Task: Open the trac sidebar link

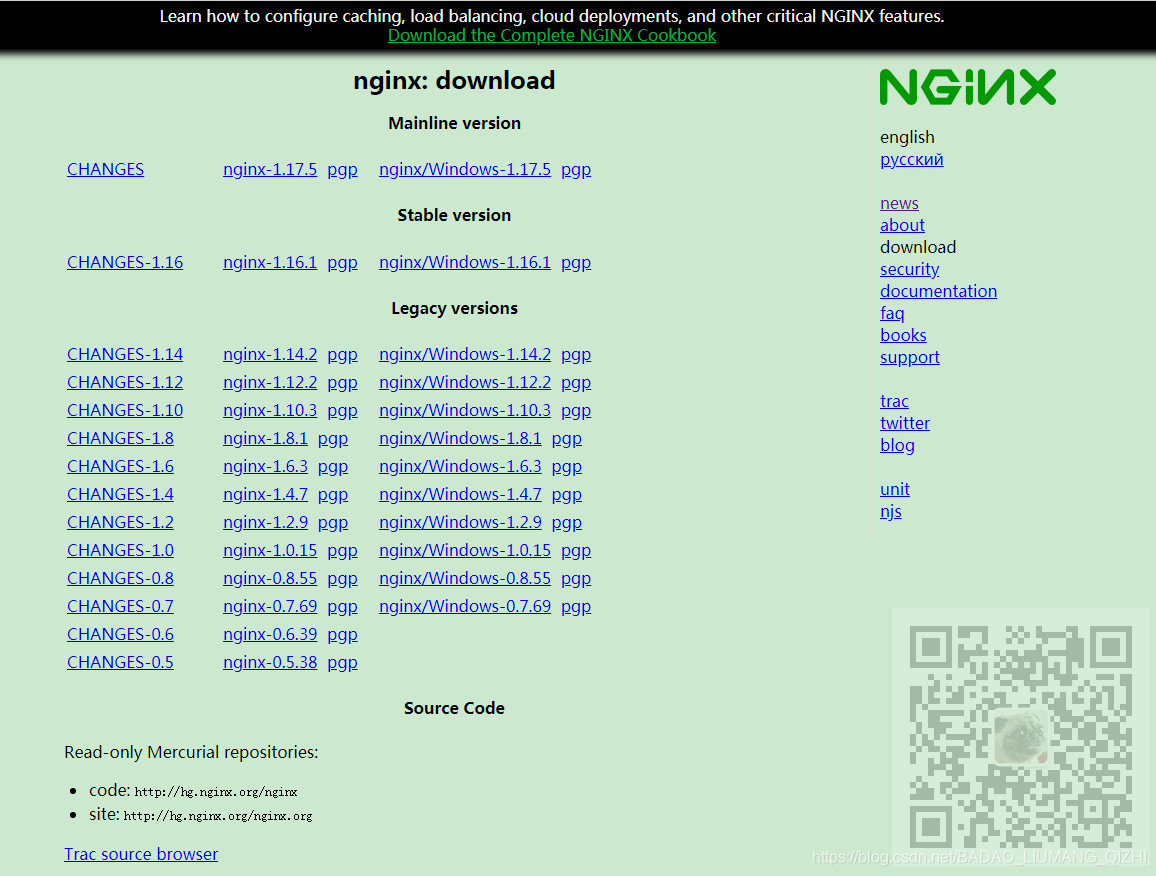Action: (894, 402)
